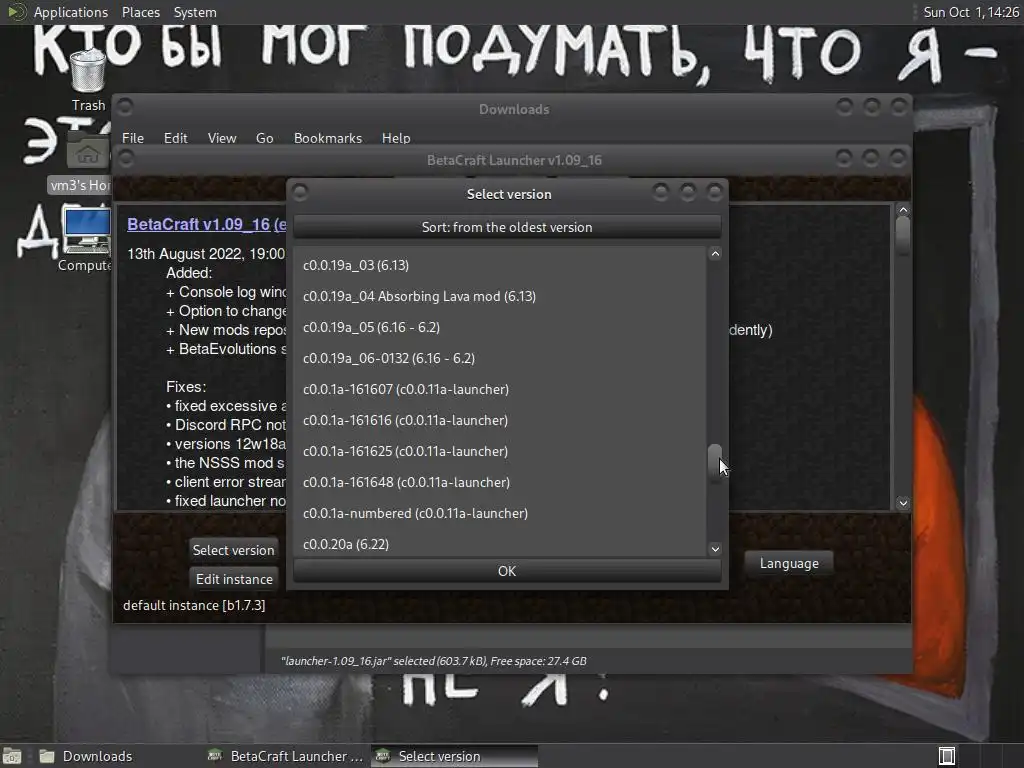Click the Sort: from the oldest version button
Screen dimensions: 1024x768
click(x=507, y=227)
